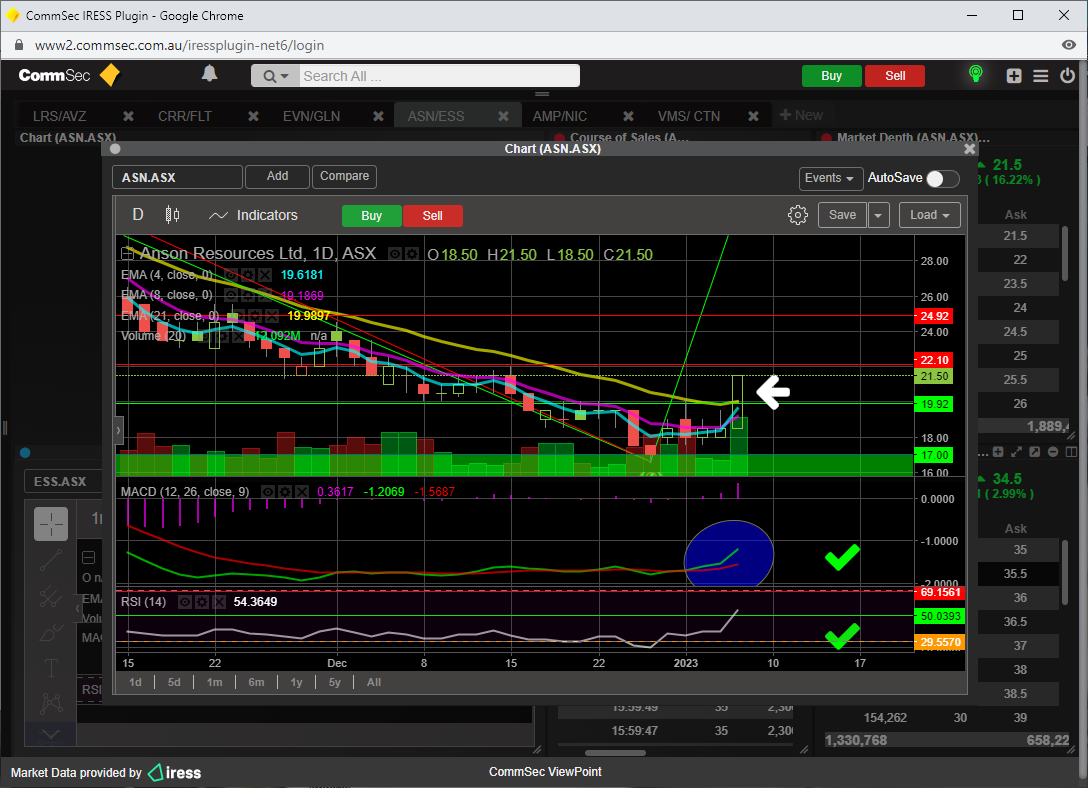Click the CommSec diamond logo
Viewport: 1088px width, 788px height.
click(x=110, y=75)
